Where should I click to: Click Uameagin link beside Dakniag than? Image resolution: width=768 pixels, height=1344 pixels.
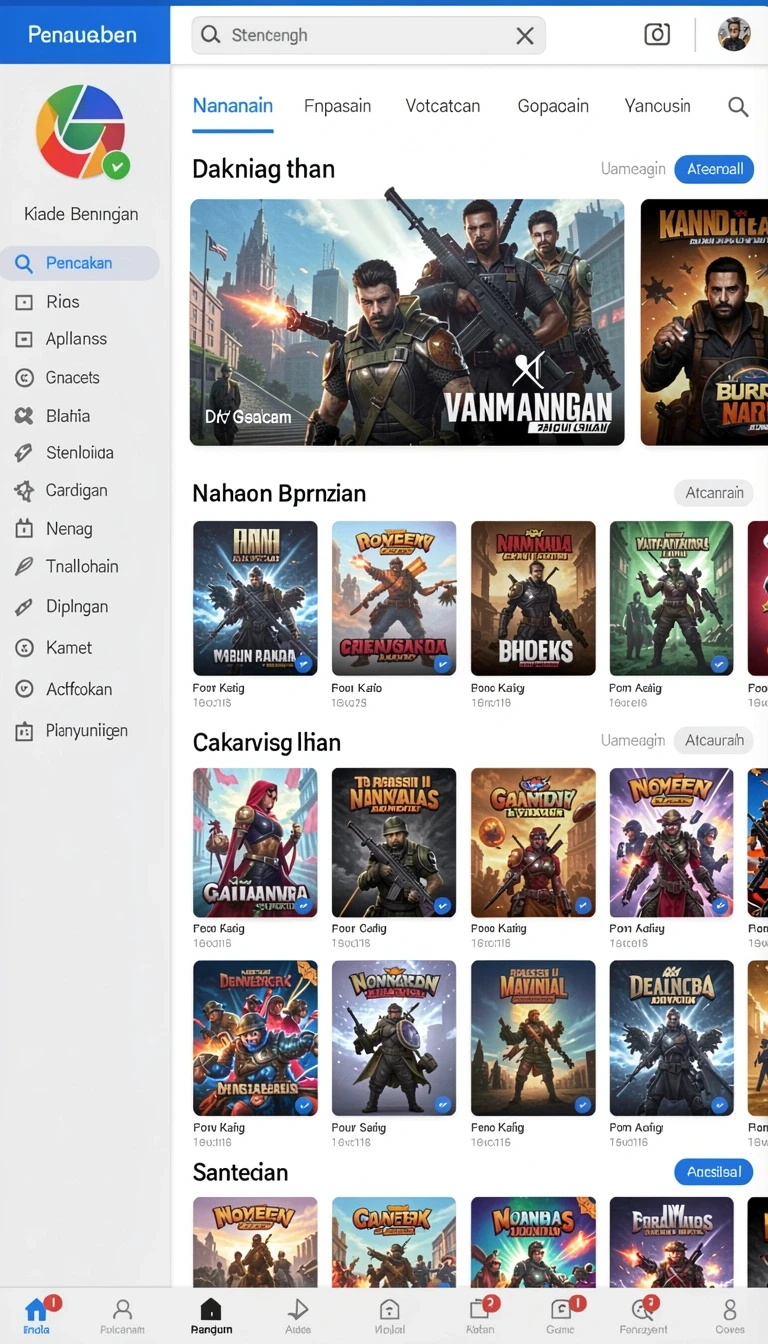(x=633, y=169)
